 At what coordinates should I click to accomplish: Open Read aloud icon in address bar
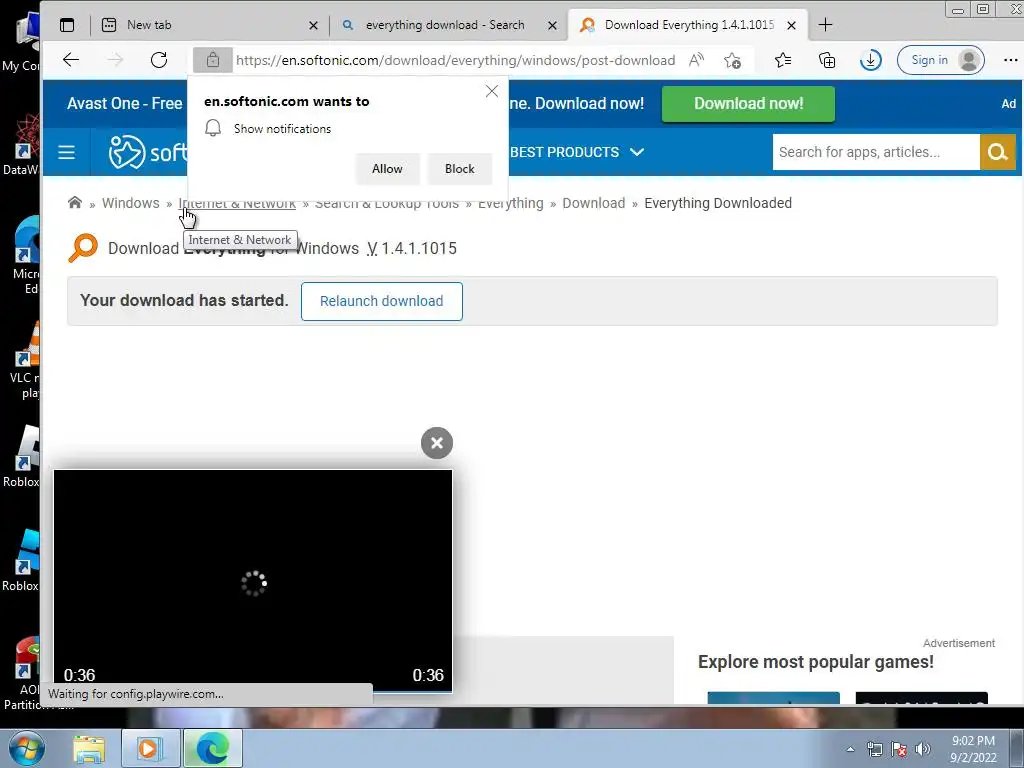click(696, 60)
